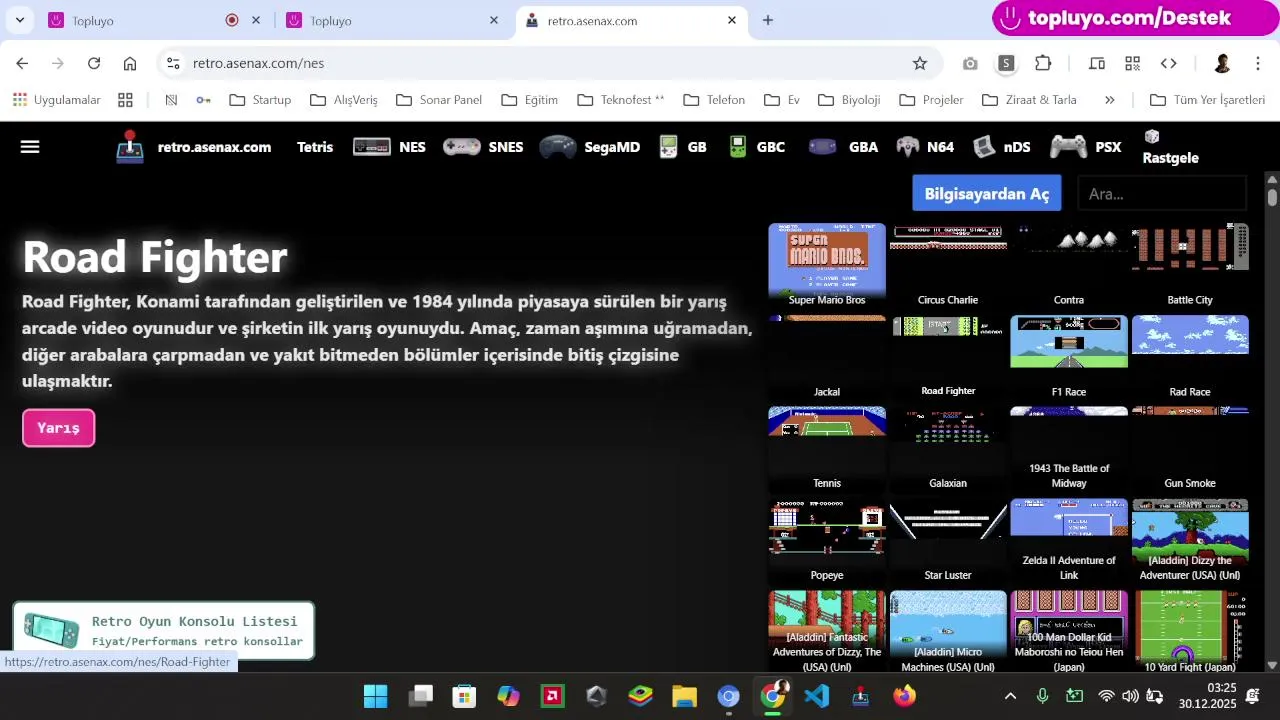This screenshot has height=720, width=1280.
Task: Select the NES console icon
Action: pos(371,147)
